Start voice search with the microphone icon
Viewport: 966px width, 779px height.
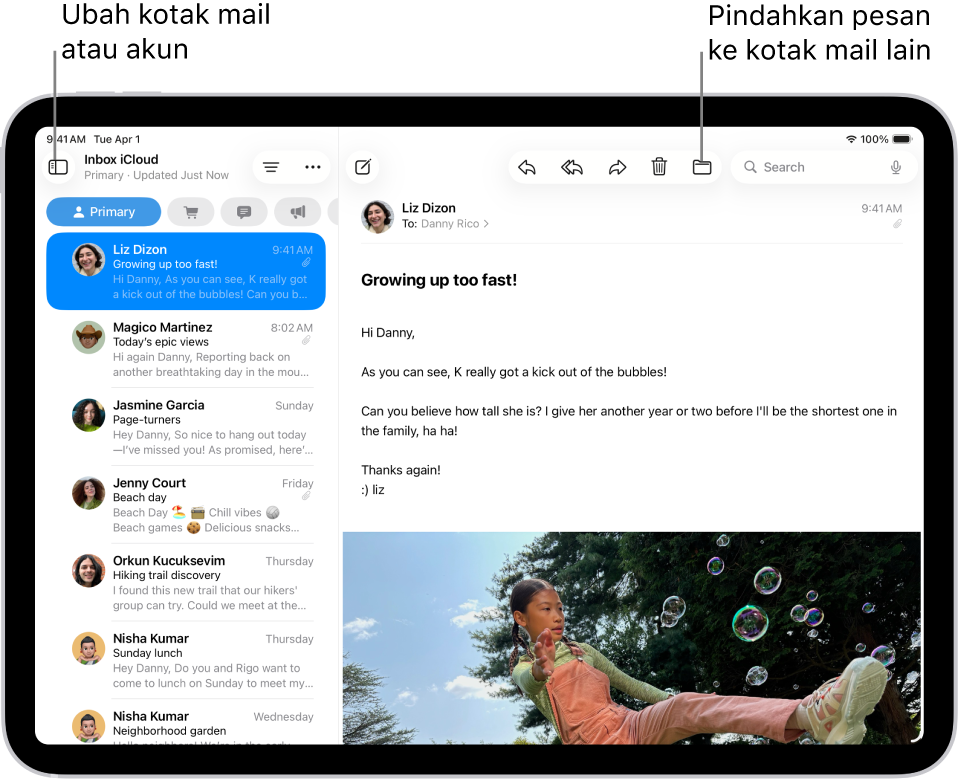(896, 167)
